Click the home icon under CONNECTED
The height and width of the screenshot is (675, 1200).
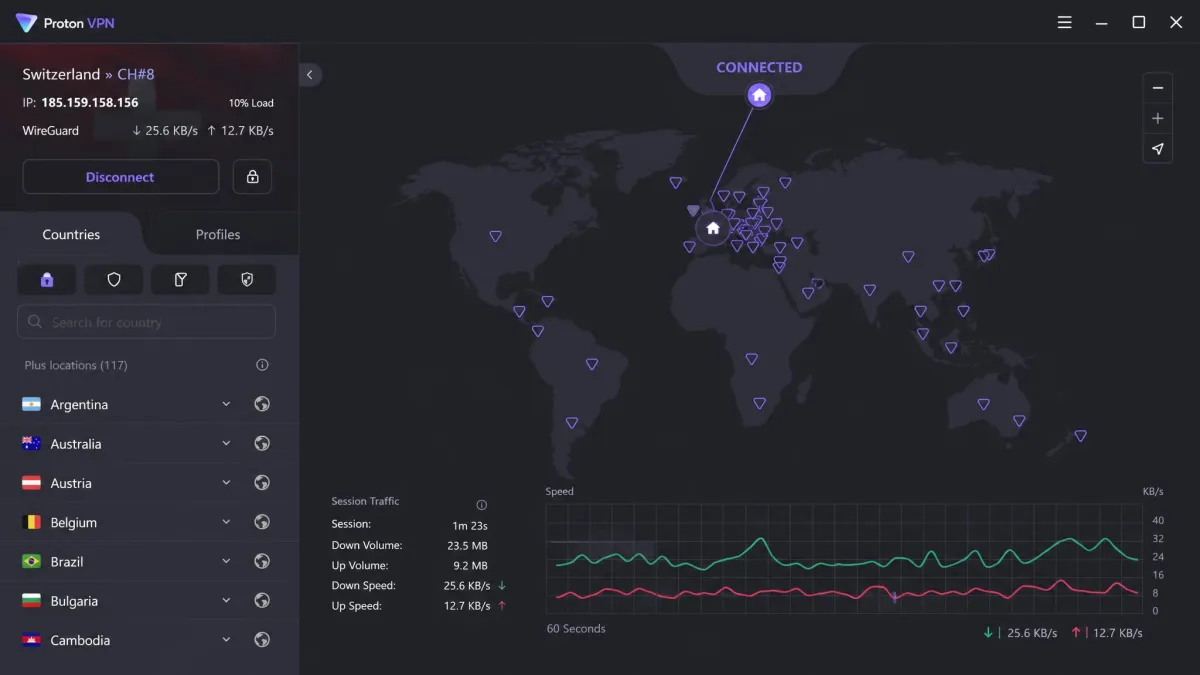pos(759,95)
